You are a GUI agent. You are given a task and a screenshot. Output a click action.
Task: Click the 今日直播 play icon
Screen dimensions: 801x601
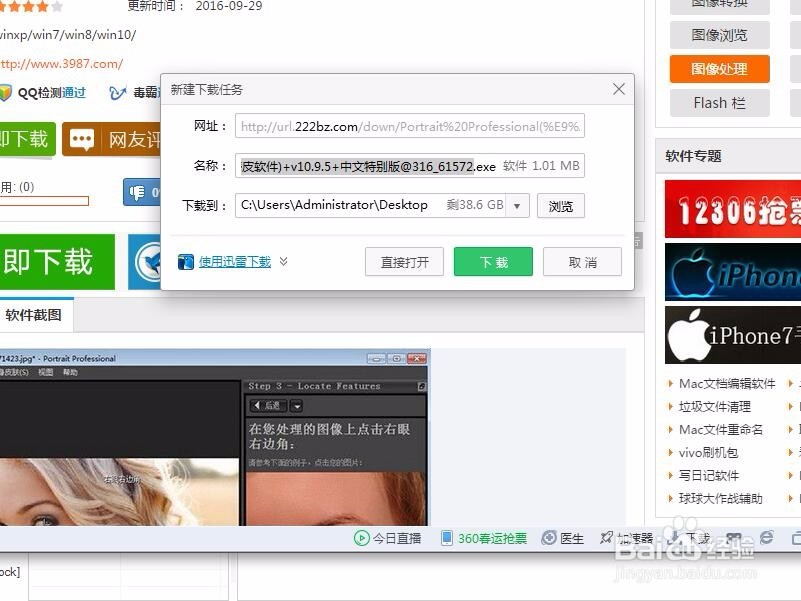click(361, 538)
